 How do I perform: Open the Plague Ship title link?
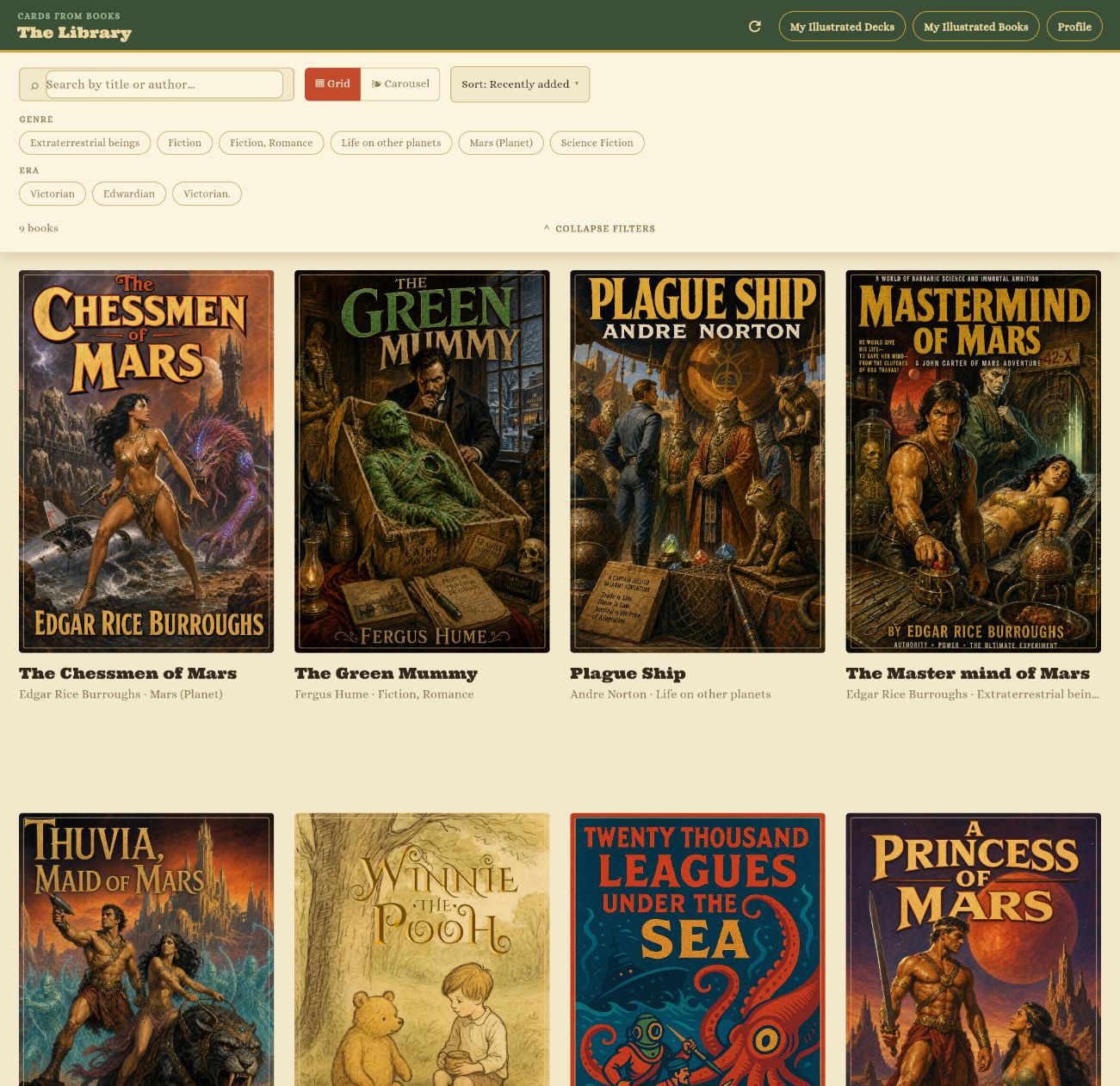[628, 674]
